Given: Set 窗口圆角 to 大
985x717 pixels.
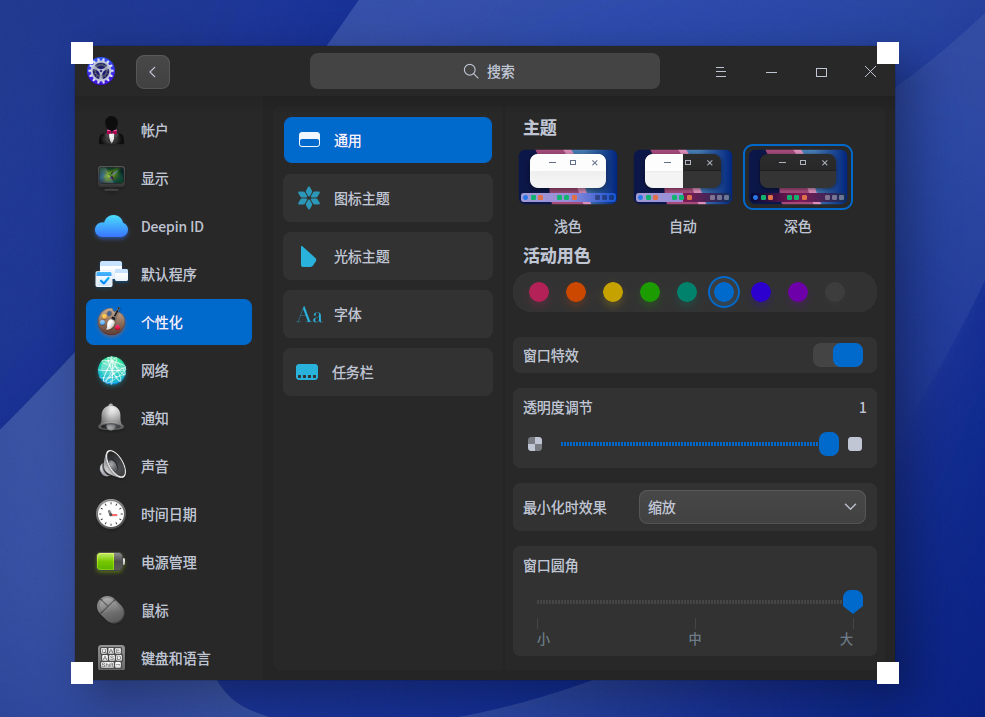Looking at the screenshot, I should pos(846,639).
